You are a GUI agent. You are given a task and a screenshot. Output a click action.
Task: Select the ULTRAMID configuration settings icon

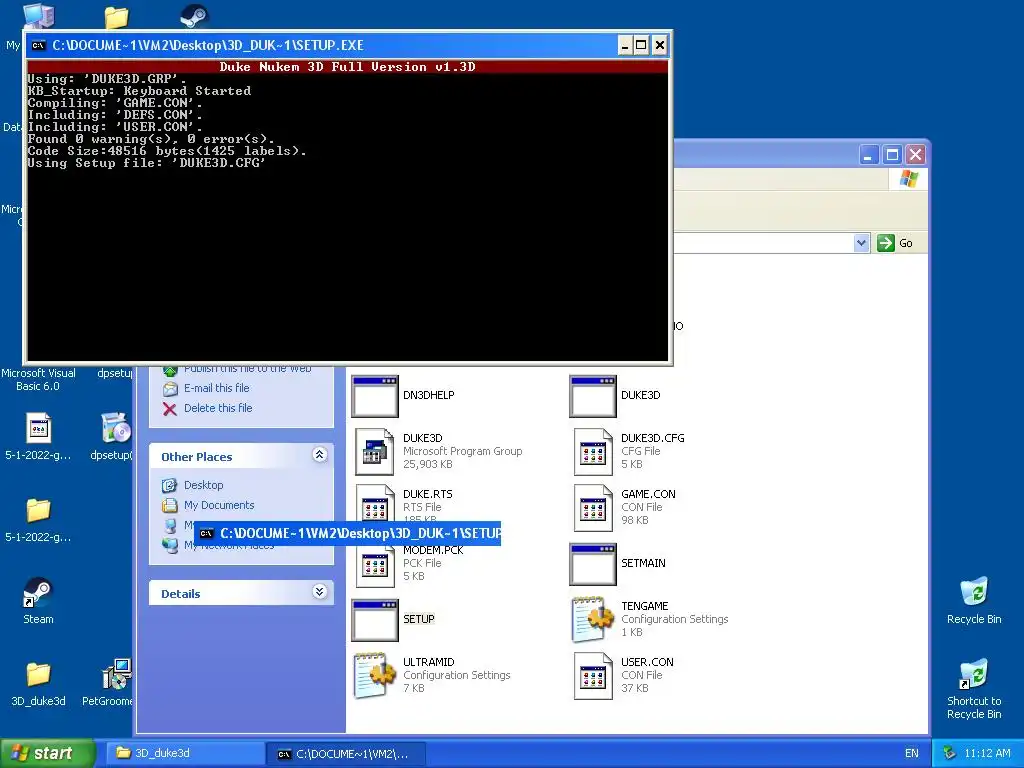click(x=375, y=675)
